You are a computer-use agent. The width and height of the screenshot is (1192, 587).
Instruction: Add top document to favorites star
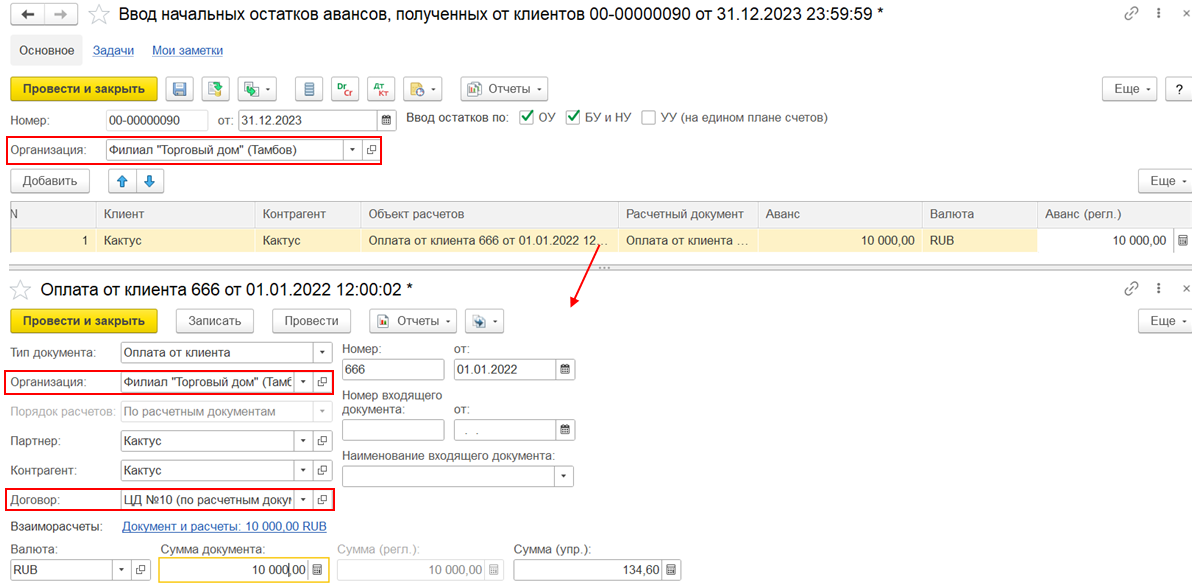[98, 14]
